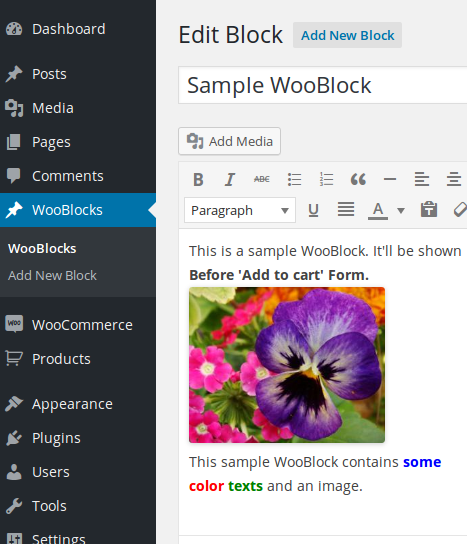Viewport: 467px width, 544px height.
Task: Insert horizontal line separator
Action: [390, 179]
